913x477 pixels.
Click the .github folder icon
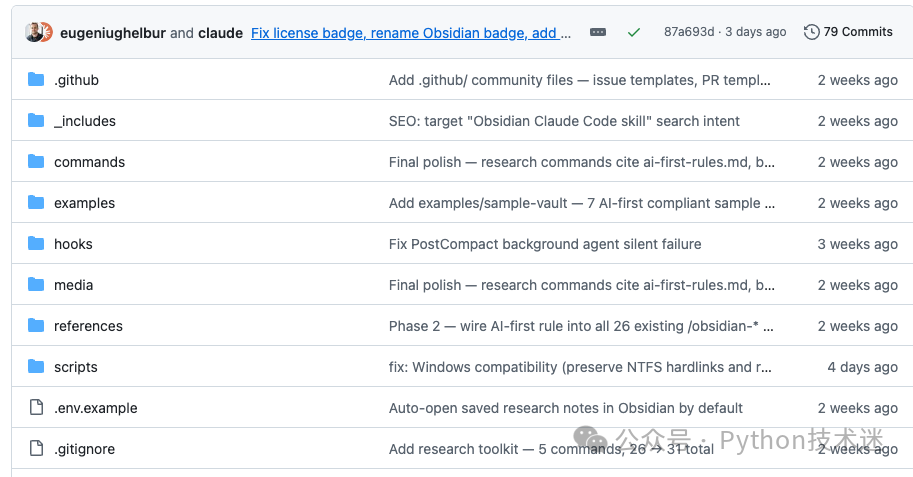36,79
